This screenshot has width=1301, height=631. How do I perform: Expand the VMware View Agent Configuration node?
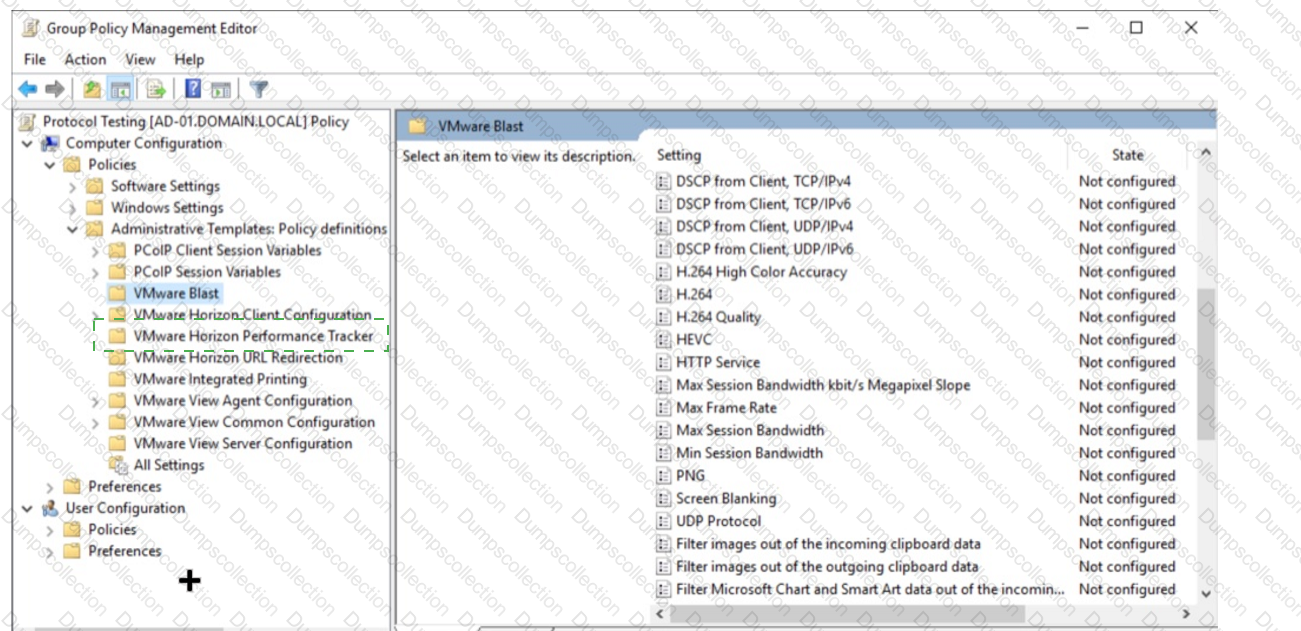(x=95, y=401)
